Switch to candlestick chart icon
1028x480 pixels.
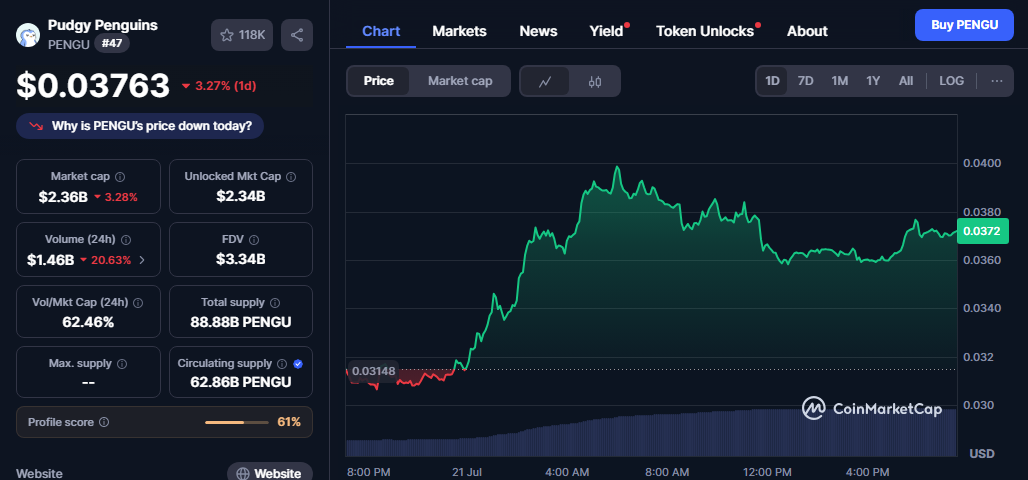point(595,81)
